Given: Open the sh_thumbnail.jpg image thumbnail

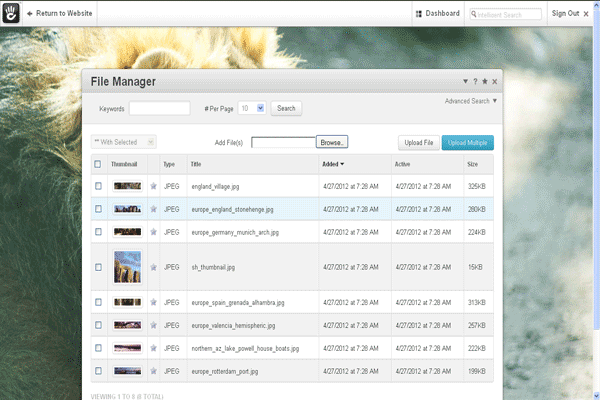Looking at the screenshot, I should 127,267.
